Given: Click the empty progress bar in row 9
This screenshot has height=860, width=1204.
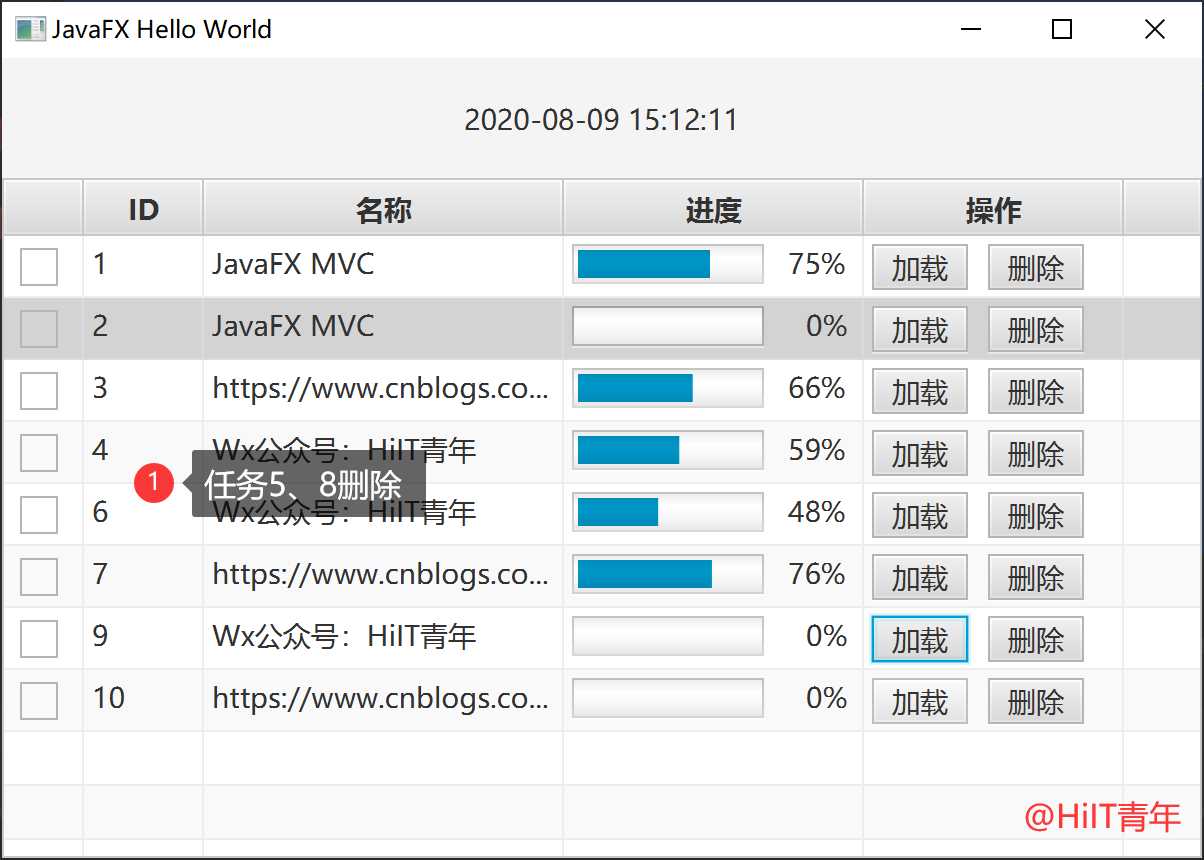Looking at the screenshot, I should (668, 636).
